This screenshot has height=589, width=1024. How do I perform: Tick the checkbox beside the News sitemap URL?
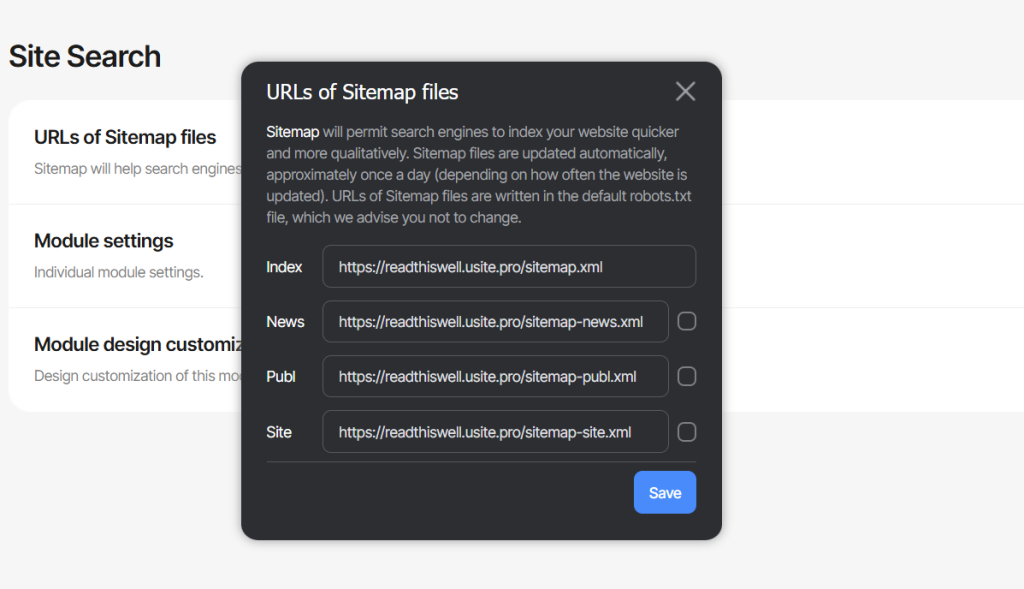(686, 321)
